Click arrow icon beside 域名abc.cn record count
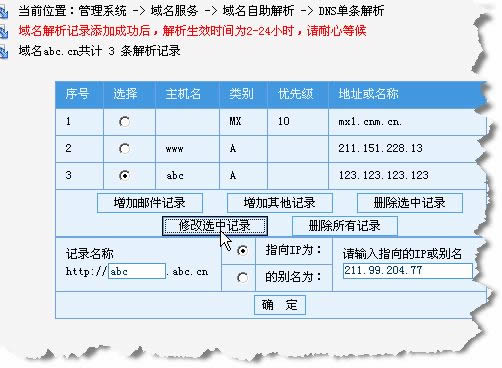 pyautogui.click(x=3, y=52)
